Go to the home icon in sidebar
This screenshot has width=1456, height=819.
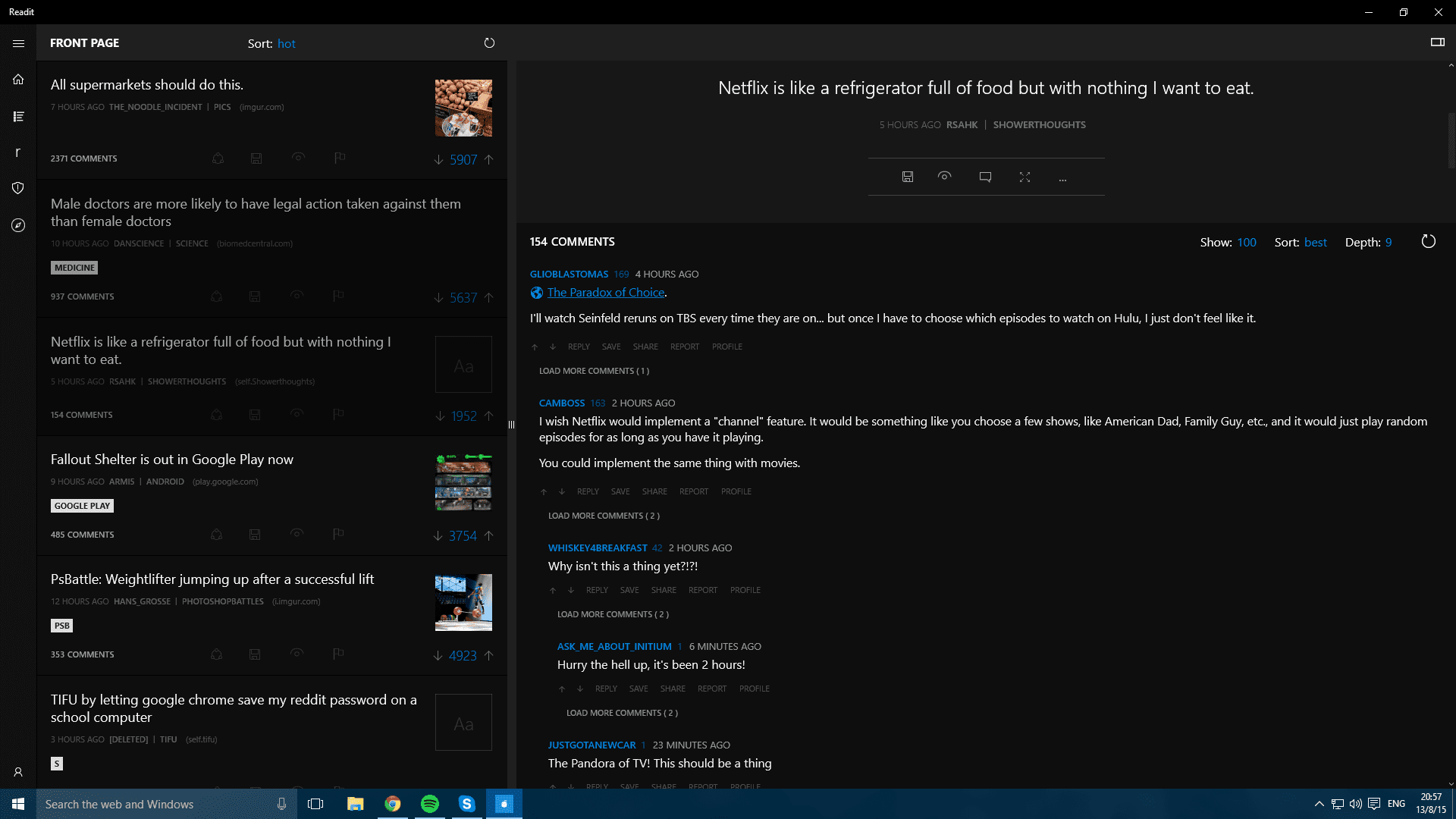point(18,80)
